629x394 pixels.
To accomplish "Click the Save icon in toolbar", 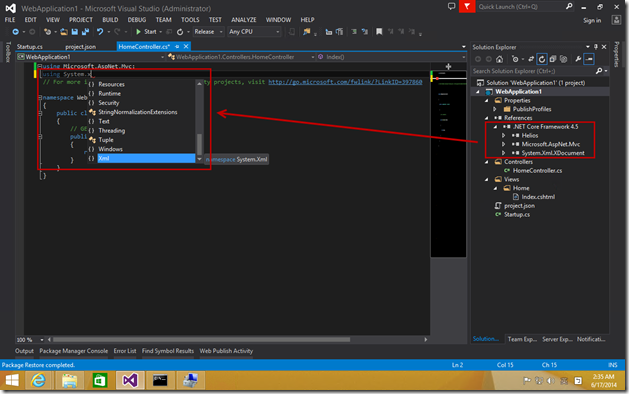I will [75, 32].
